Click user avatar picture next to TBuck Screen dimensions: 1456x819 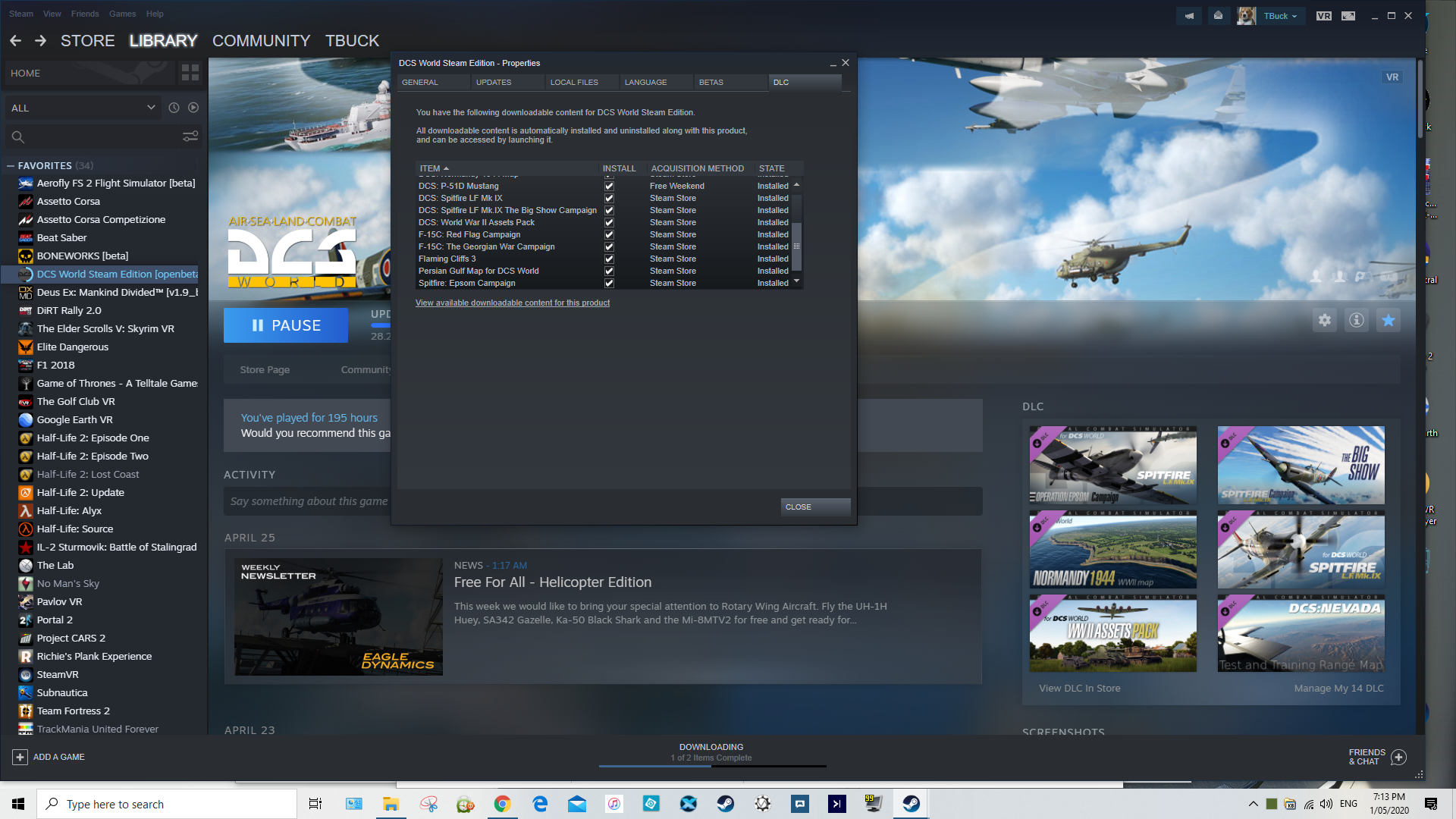coord(1246,16)
